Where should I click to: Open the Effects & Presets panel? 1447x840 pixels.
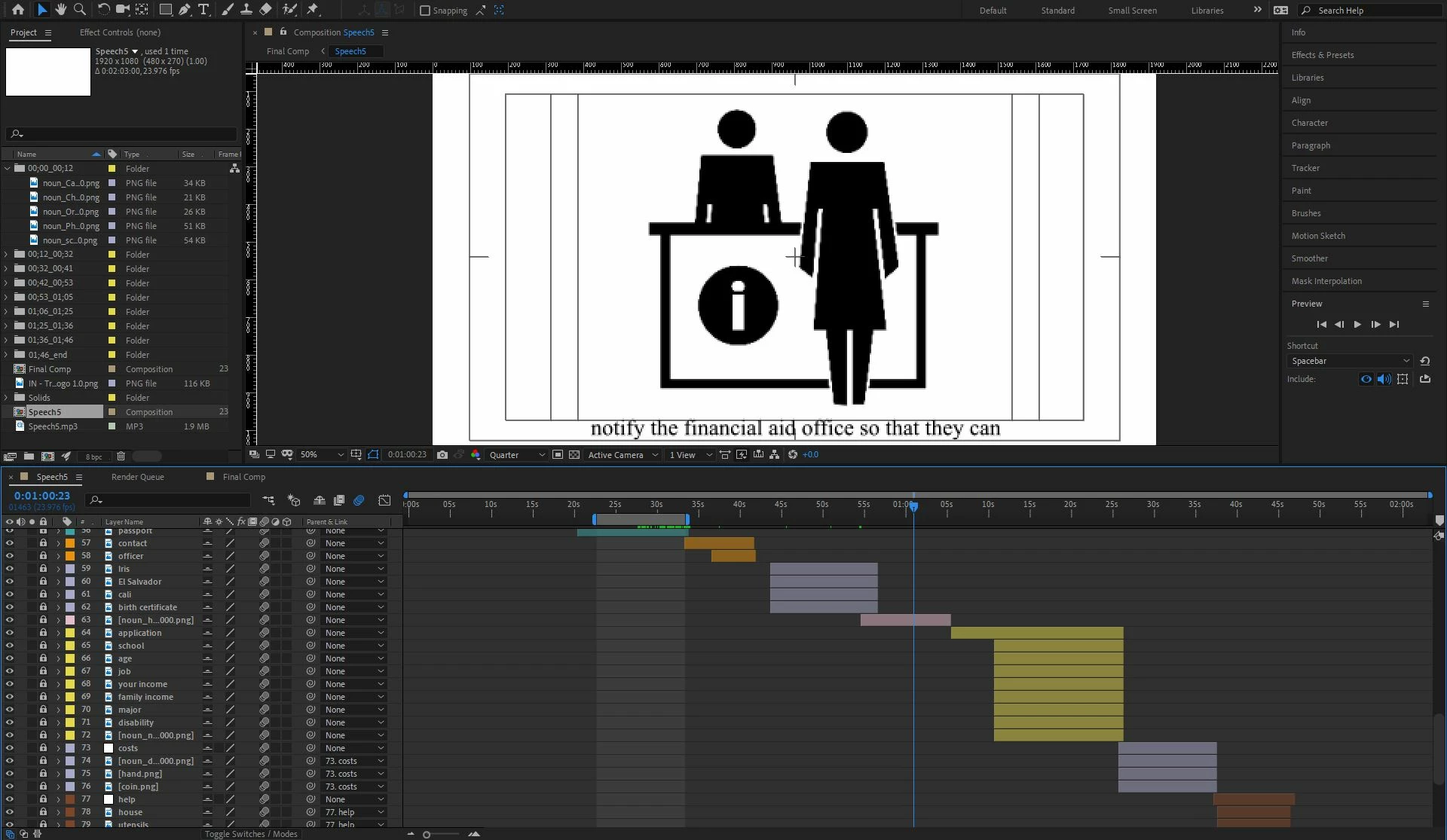point(1322,55)
